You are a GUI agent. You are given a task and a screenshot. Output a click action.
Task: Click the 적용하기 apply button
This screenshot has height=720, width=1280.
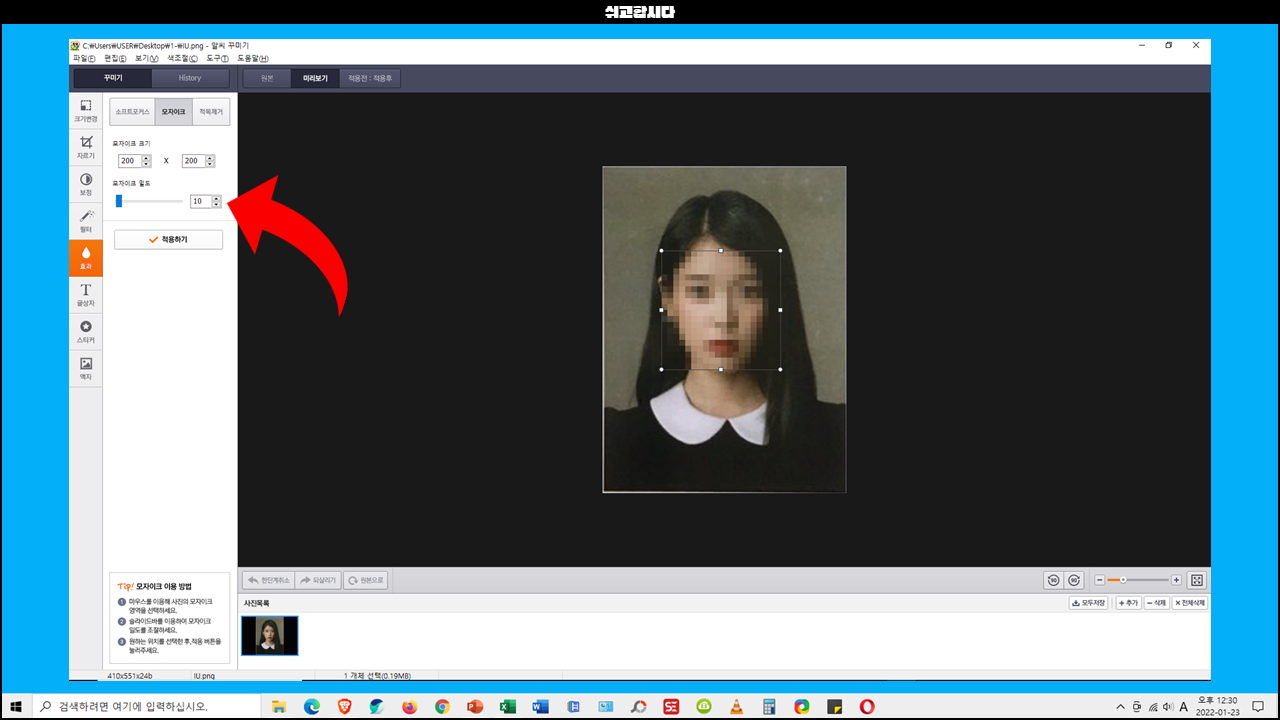(168, 240)
